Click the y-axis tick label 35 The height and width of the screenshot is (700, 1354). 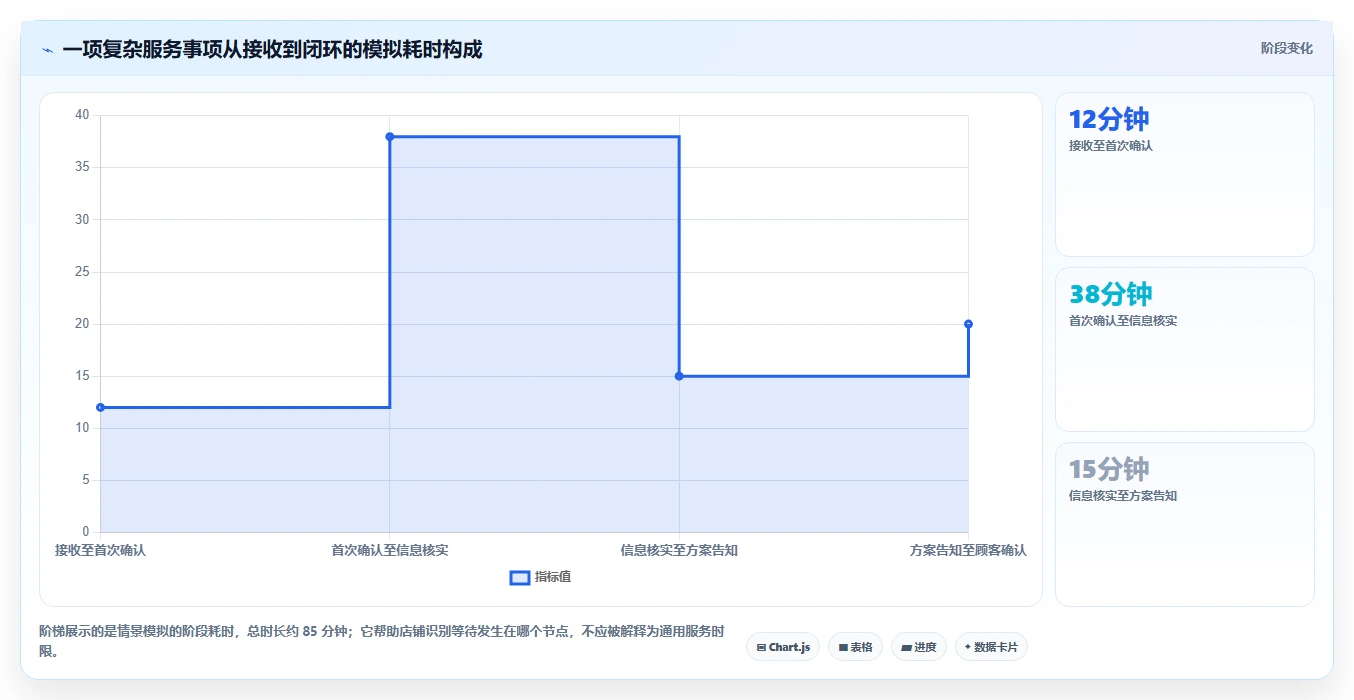click(82, 167)
